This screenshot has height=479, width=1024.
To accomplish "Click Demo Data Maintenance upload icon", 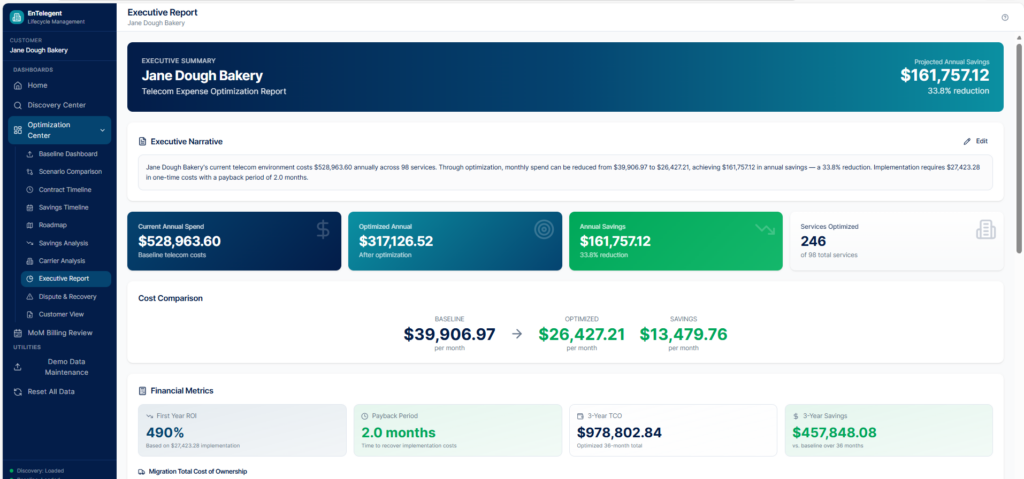I will coord(17,366).
